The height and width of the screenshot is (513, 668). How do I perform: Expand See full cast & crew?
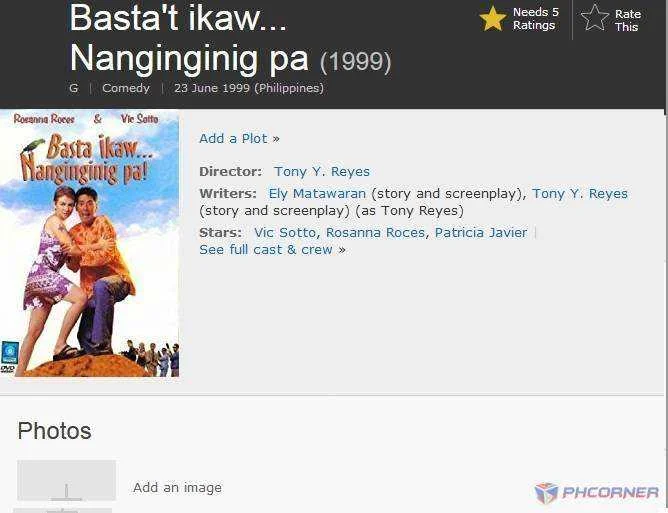[x=272, y=250]
